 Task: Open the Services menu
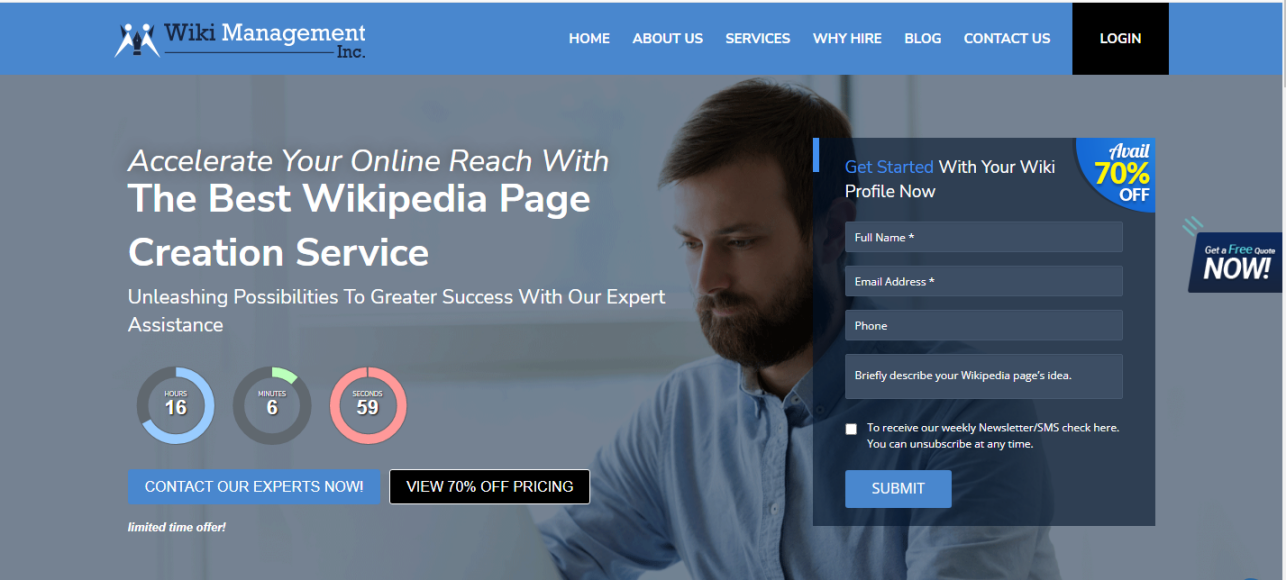(x=758, y=39)
